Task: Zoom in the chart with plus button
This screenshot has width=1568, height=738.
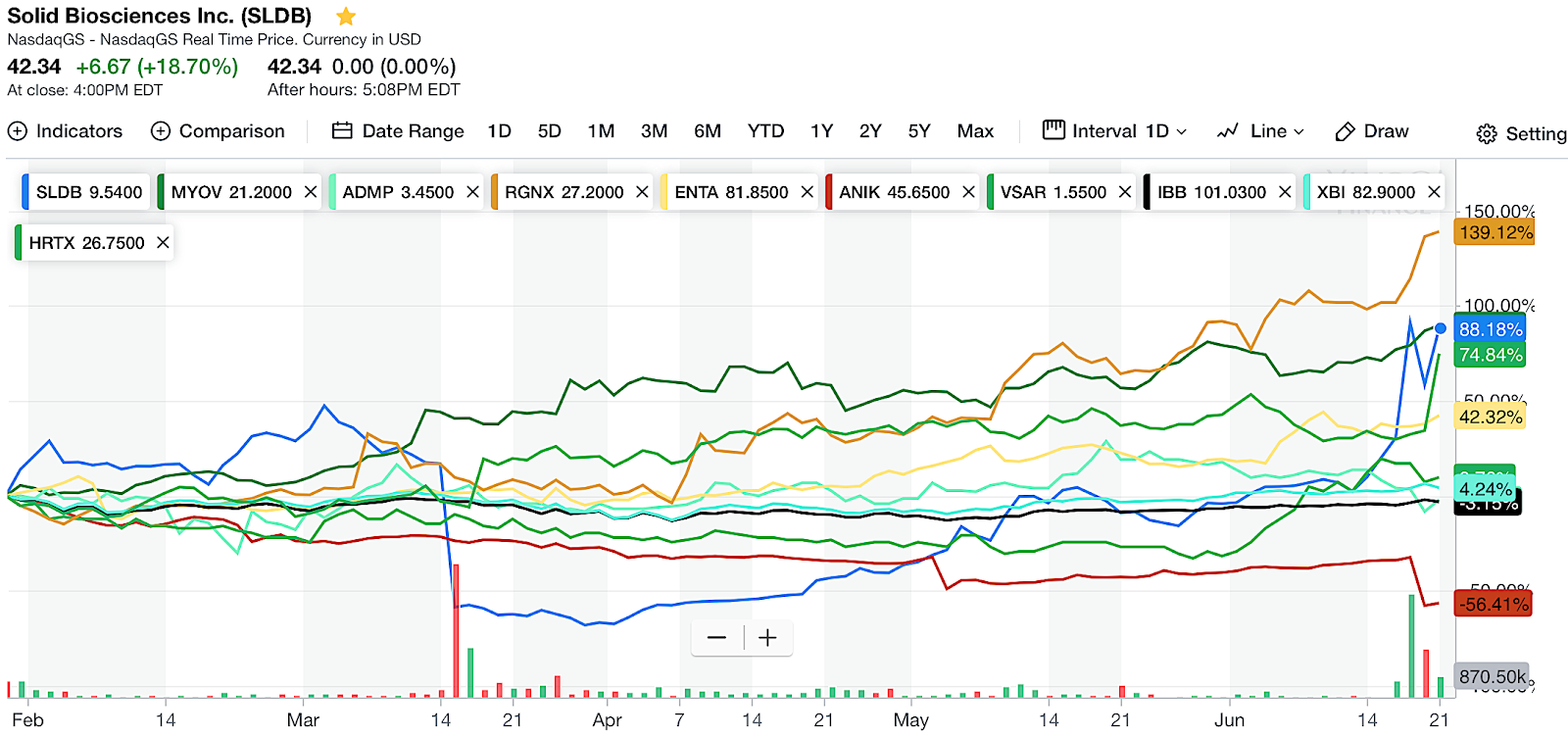Action: click(767, 638)
